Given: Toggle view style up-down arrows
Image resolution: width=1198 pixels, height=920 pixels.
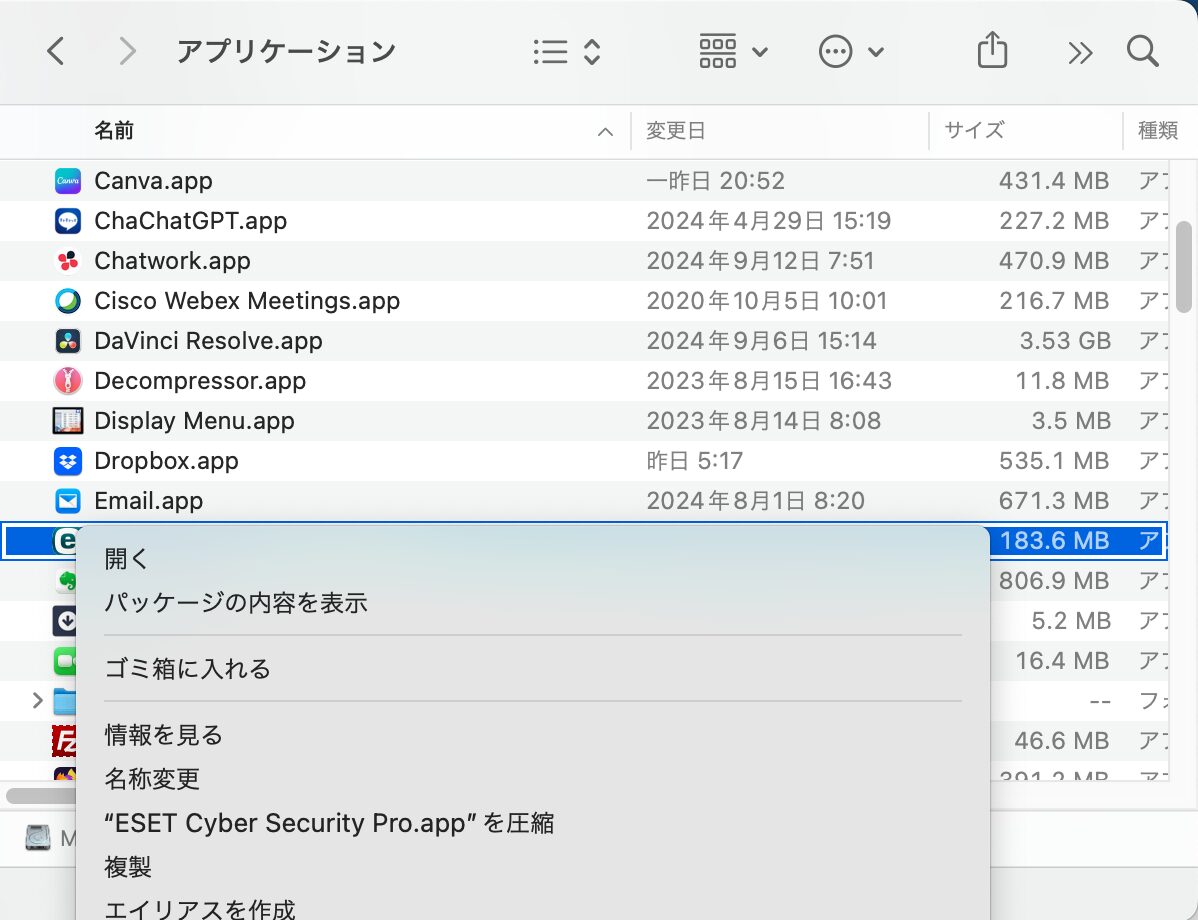Looking at the screenshot, I should click(x=591, y=52).
